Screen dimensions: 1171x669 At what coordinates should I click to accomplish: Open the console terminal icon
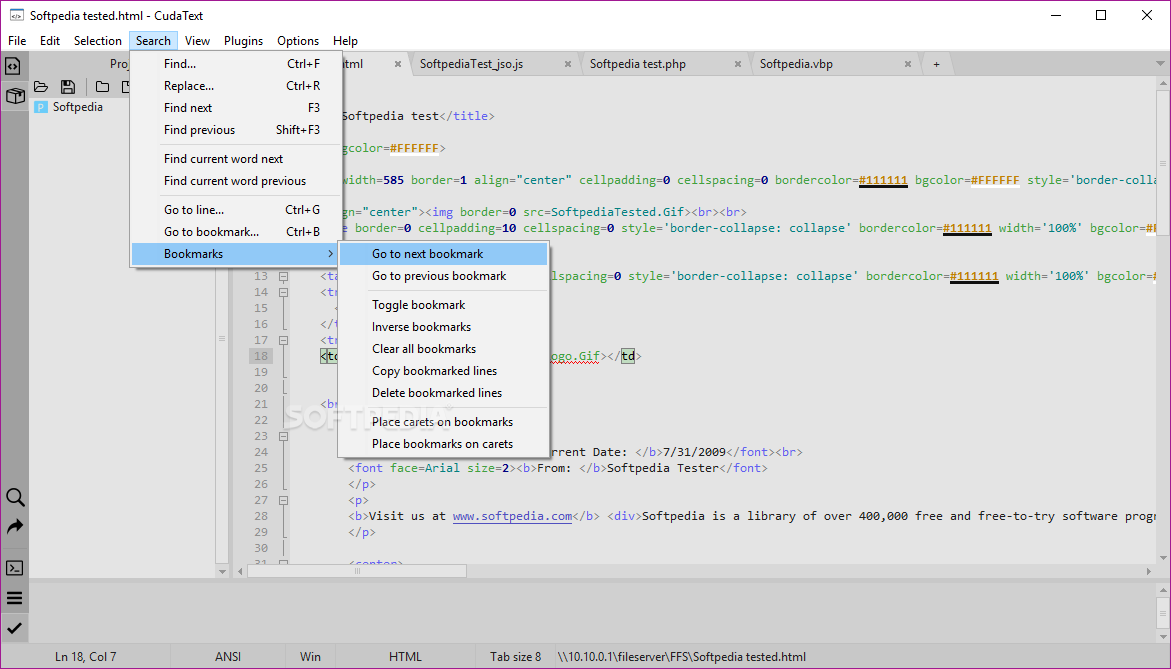(x=14, y=568)
